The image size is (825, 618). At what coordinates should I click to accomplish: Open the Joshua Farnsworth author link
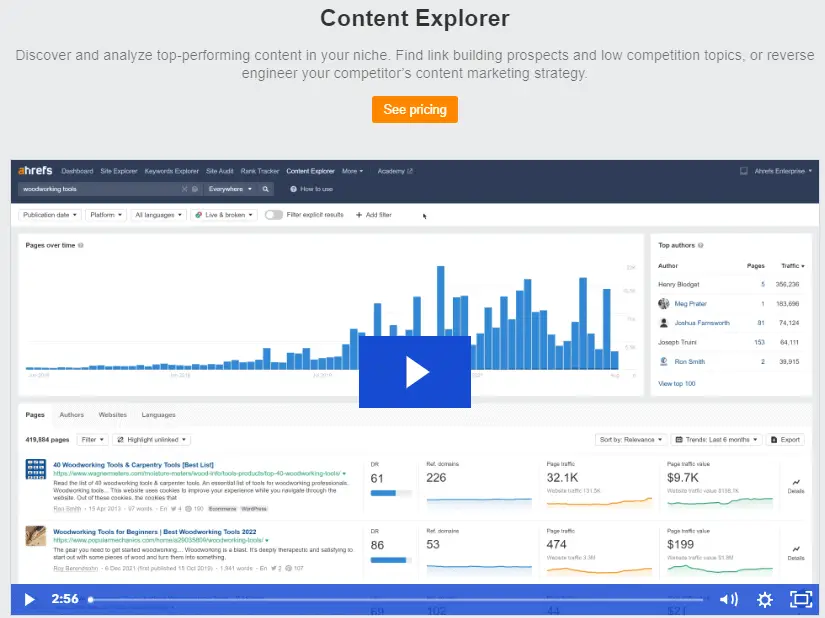coord(702,323)
